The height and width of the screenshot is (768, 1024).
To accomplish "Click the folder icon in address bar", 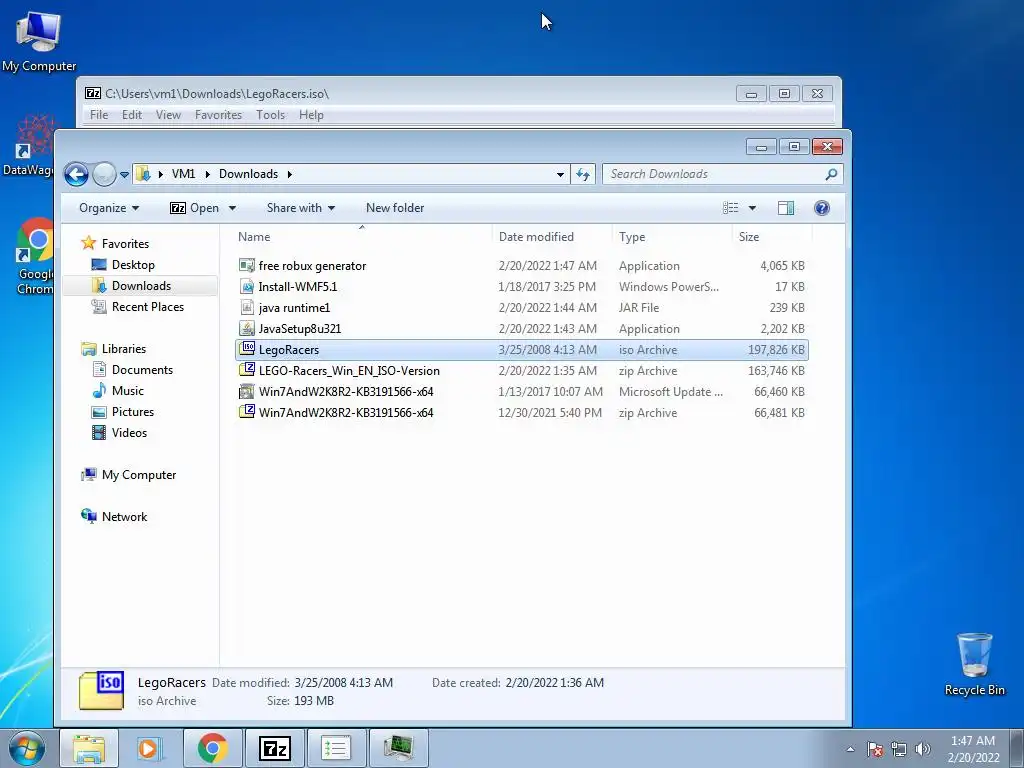I will [143, 174].
